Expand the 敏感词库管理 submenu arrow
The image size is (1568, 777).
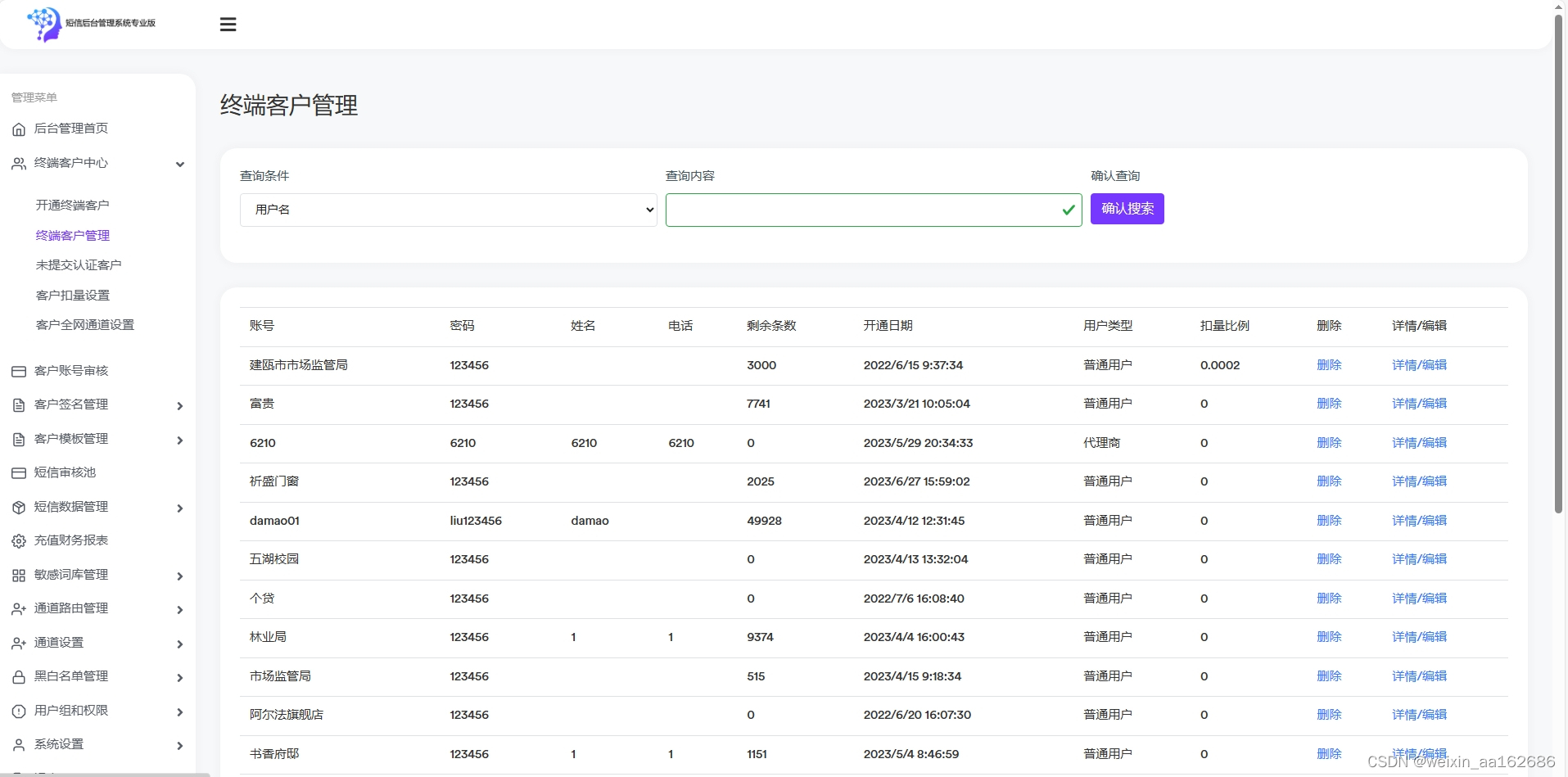[180, 576]
